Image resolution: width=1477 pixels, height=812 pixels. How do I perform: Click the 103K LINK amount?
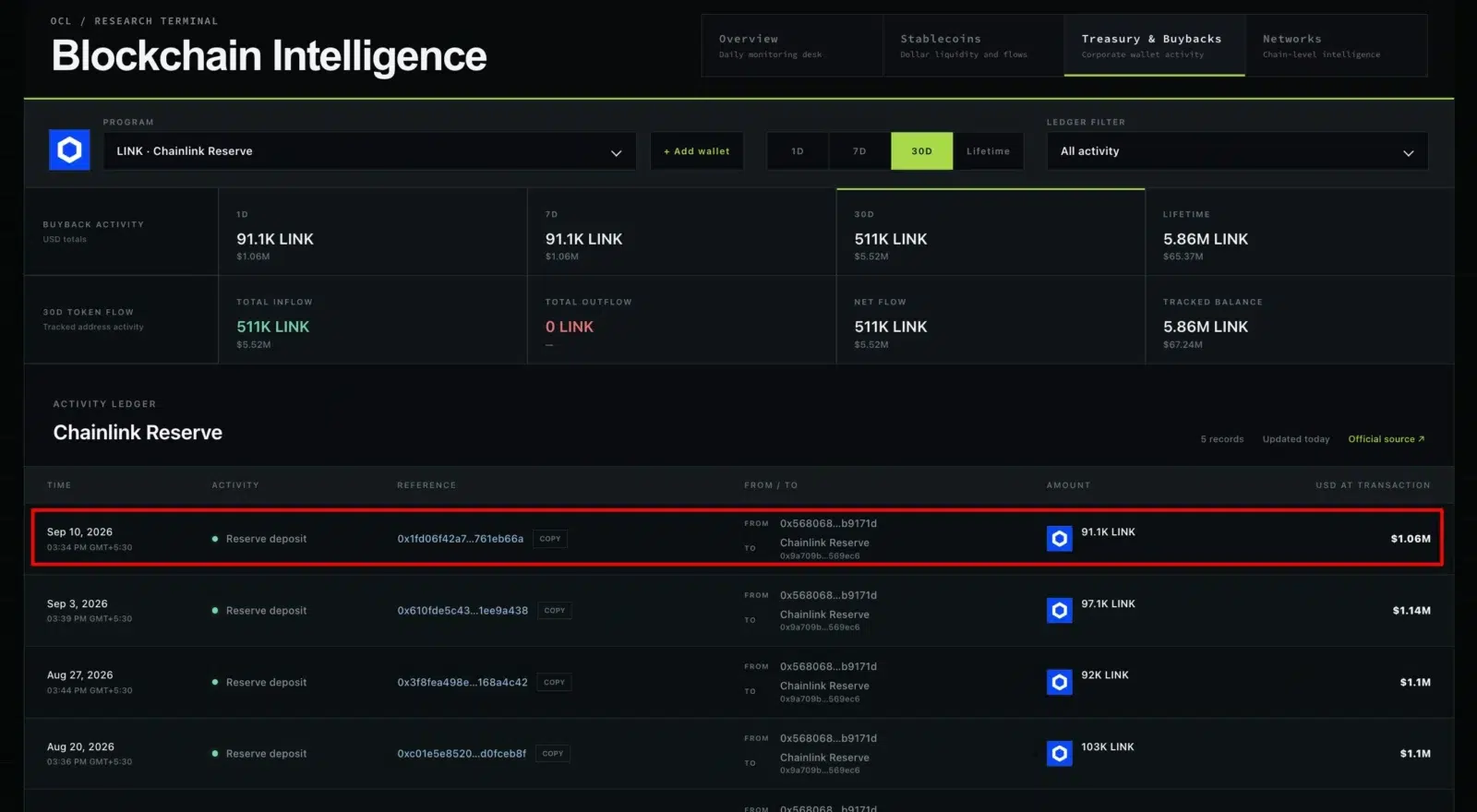tap(1108, 747)
